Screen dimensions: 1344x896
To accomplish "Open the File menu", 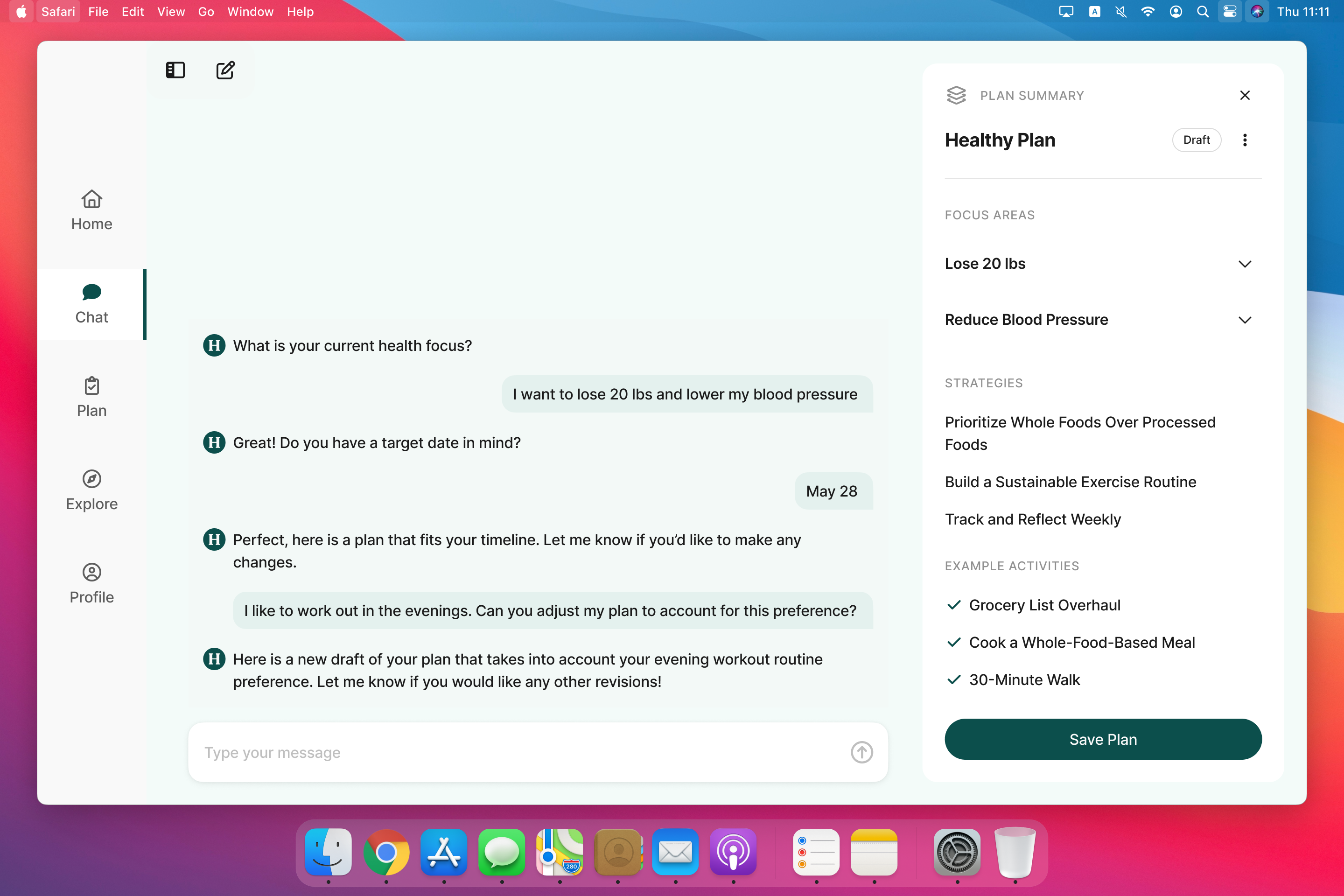I will click(98, 11).
